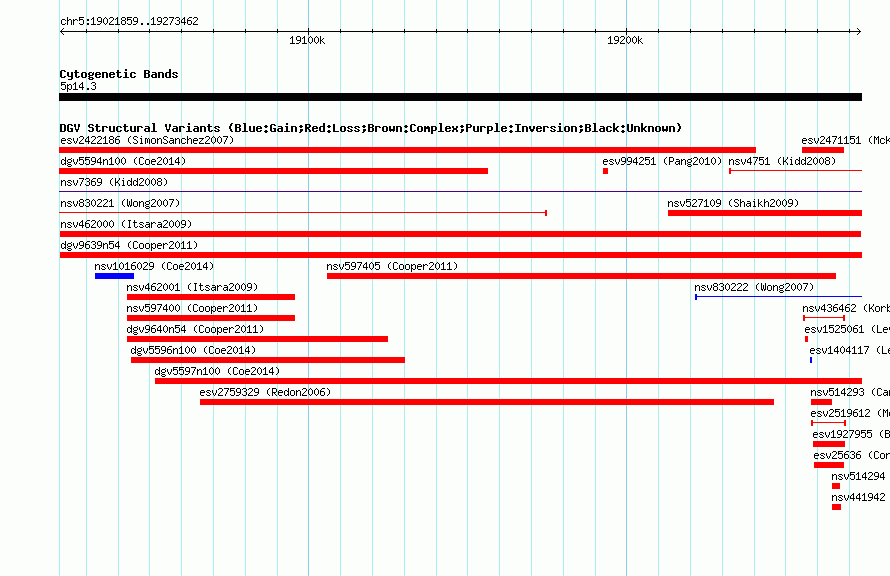Click the ruler's left arrow end
This screenshot has width=890, height=576.
(62, 32)
